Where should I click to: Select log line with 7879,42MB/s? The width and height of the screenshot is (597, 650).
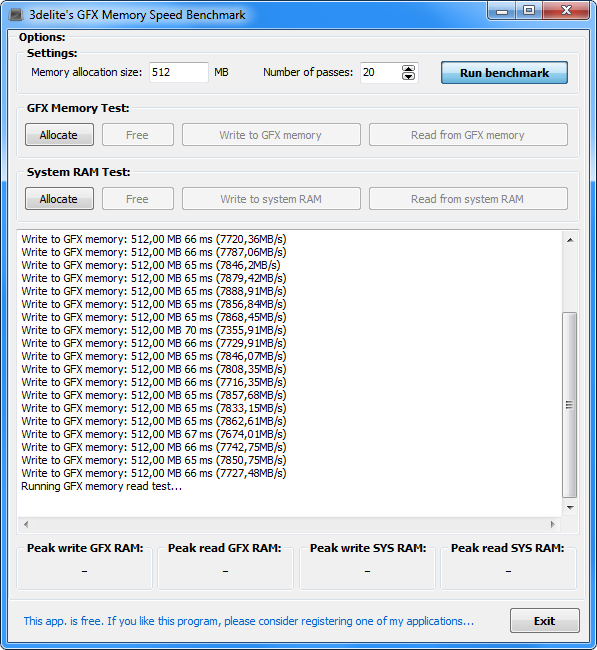(154, 278)
